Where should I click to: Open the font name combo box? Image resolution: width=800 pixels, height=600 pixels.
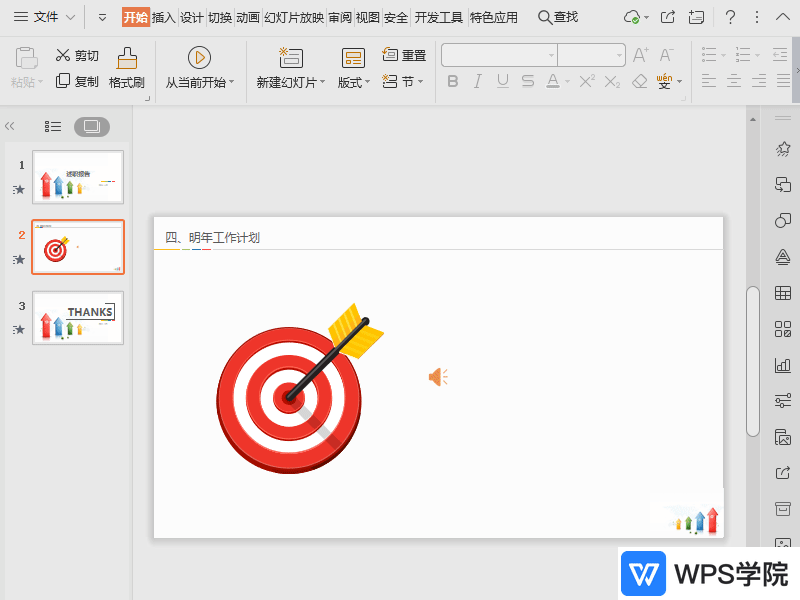click(499, 55)
